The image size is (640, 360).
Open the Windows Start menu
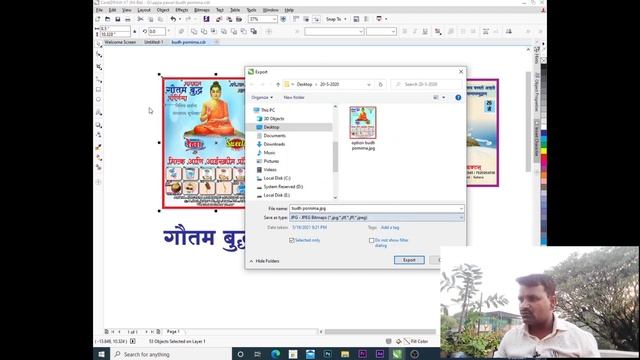click(x=101, y=354)
